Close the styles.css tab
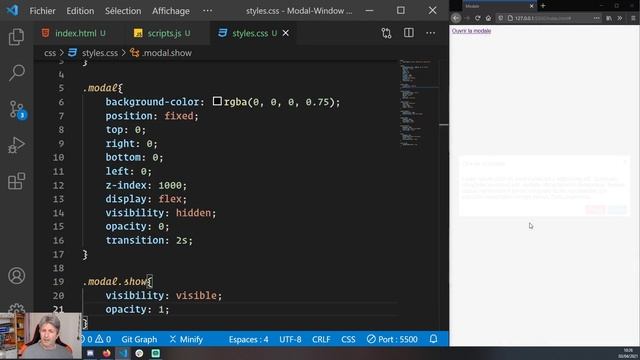Screen dimensions: 640x360 [286, 33]
